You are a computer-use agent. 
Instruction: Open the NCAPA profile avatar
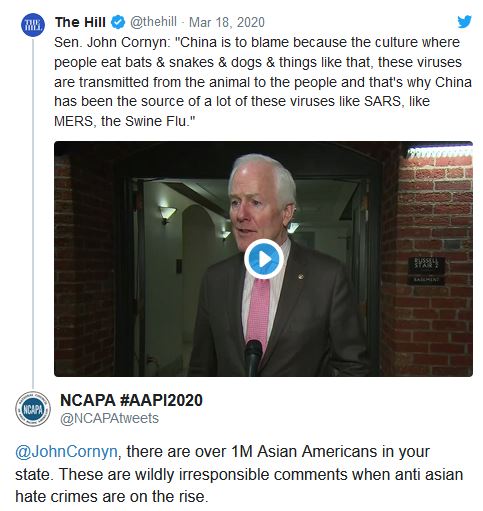coord(33,409)
